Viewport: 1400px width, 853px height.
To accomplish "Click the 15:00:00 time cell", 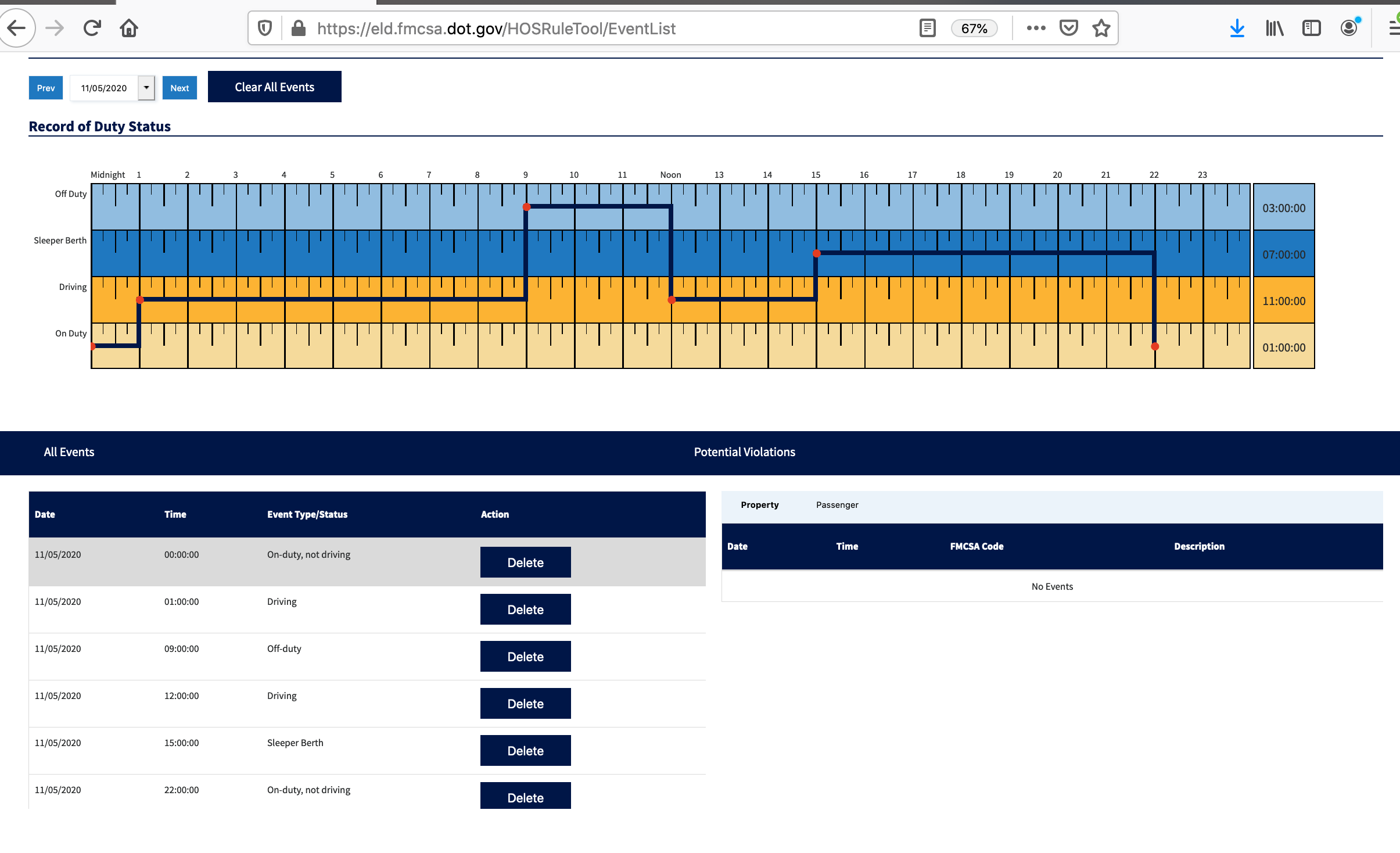I will [181, 743].
